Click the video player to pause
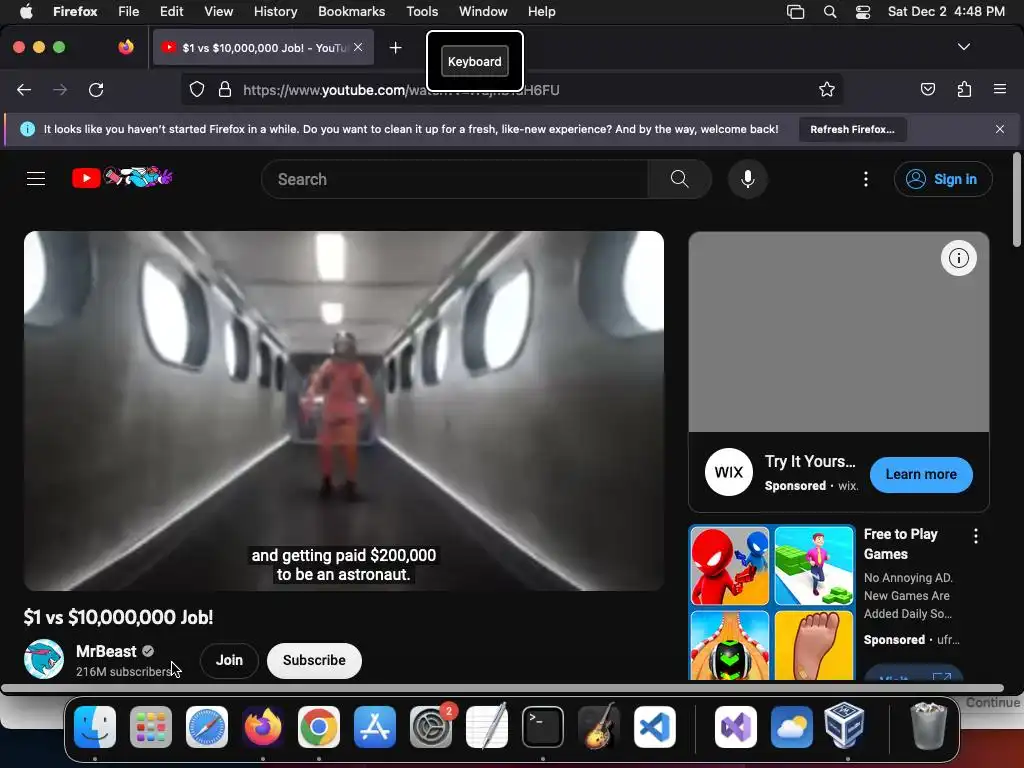 coord(344,410)
